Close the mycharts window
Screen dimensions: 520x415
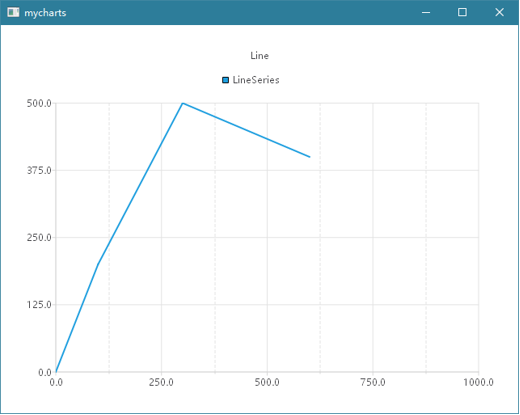click(499, 12)
